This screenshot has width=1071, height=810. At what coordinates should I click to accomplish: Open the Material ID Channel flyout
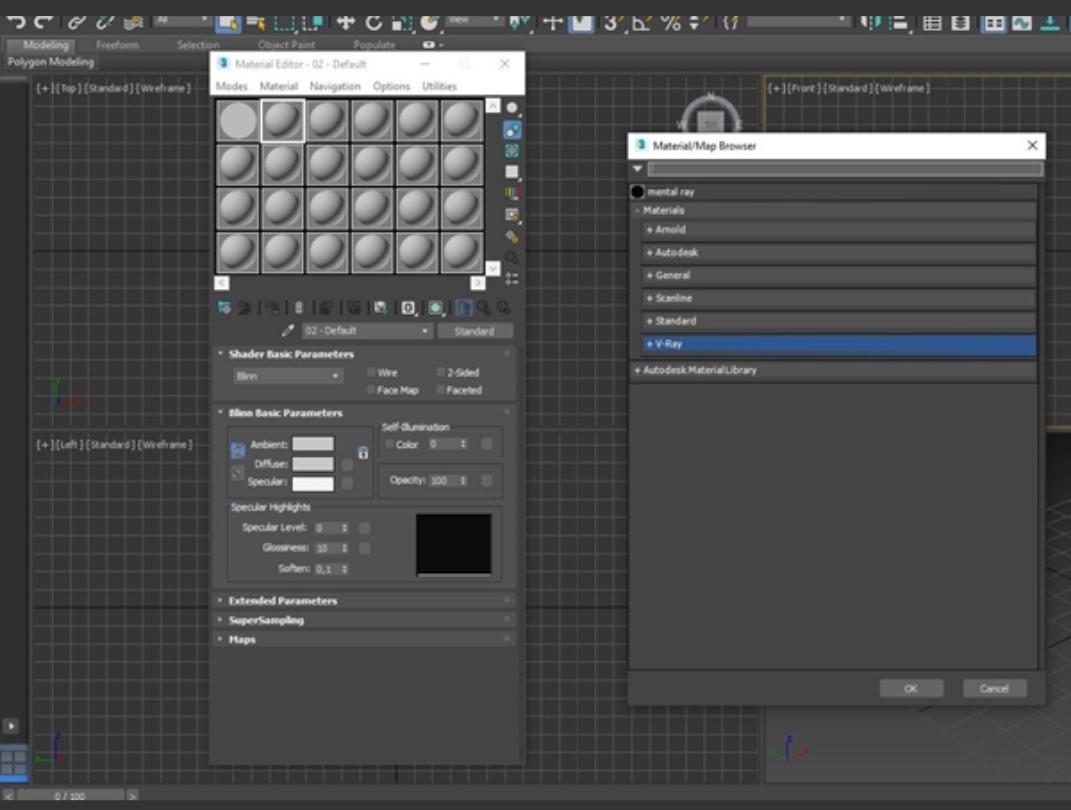(x=408, y=308)
